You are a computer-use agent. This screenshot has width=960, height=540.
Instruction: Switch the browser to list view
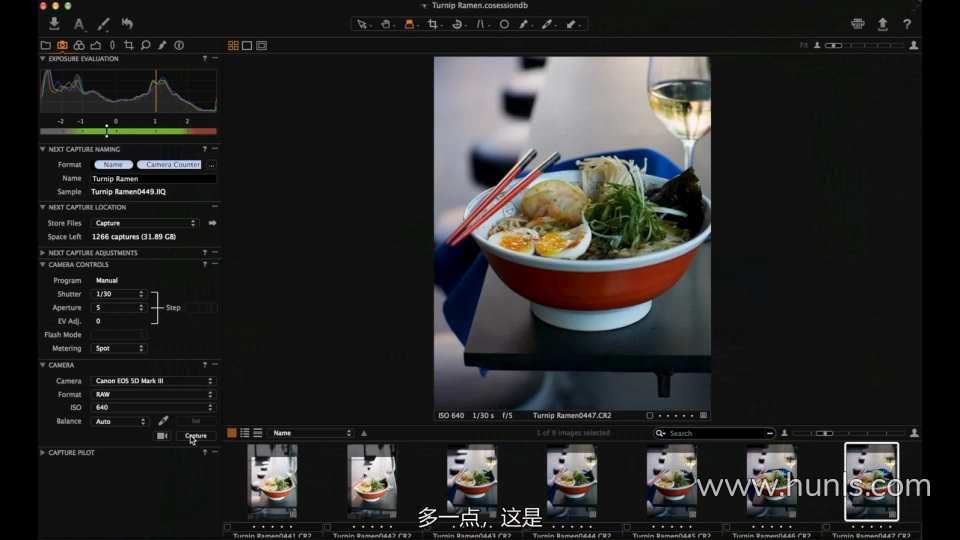[245, 433]
